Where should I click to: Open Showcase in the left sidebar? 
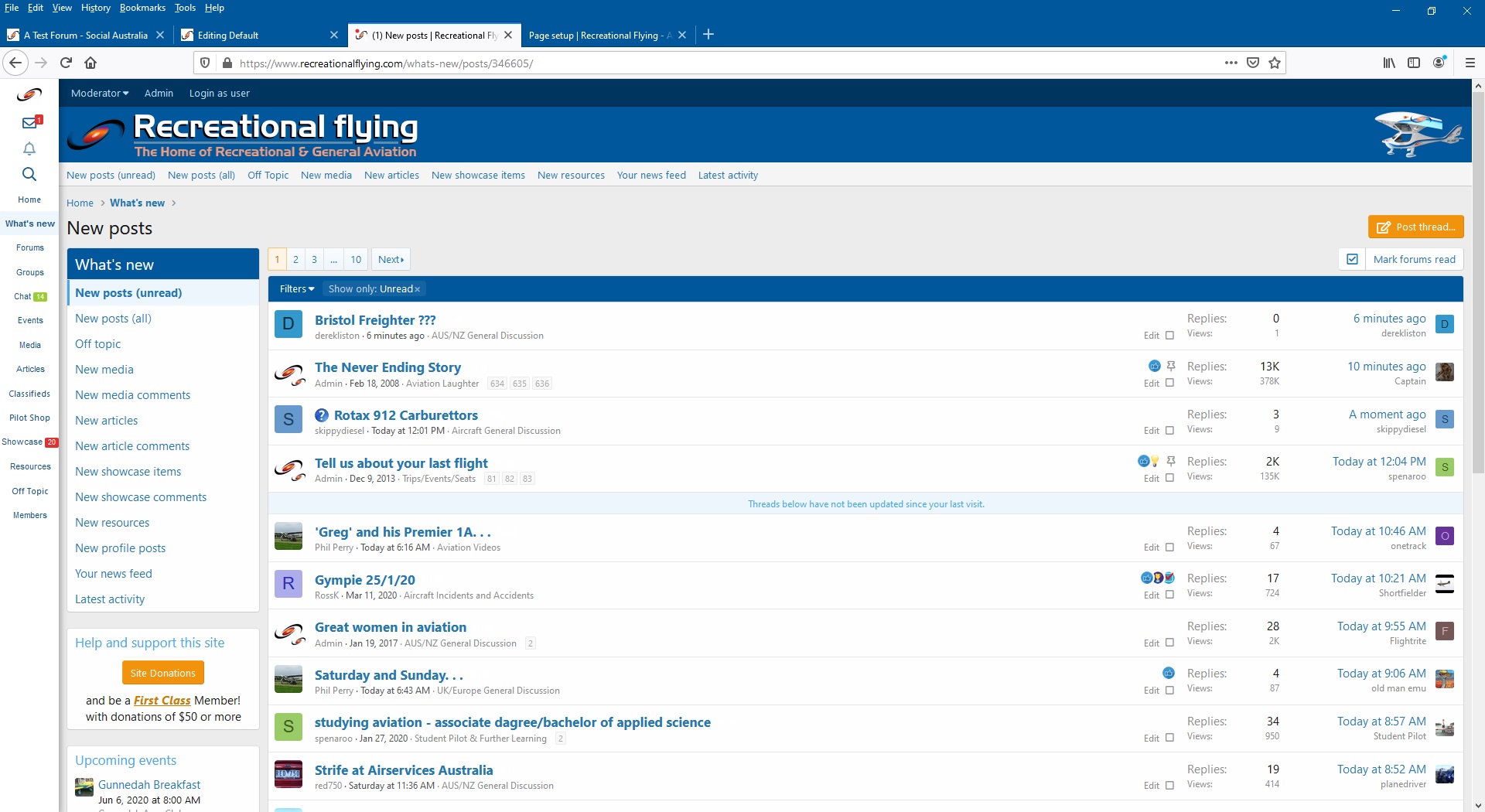point(29,442)
